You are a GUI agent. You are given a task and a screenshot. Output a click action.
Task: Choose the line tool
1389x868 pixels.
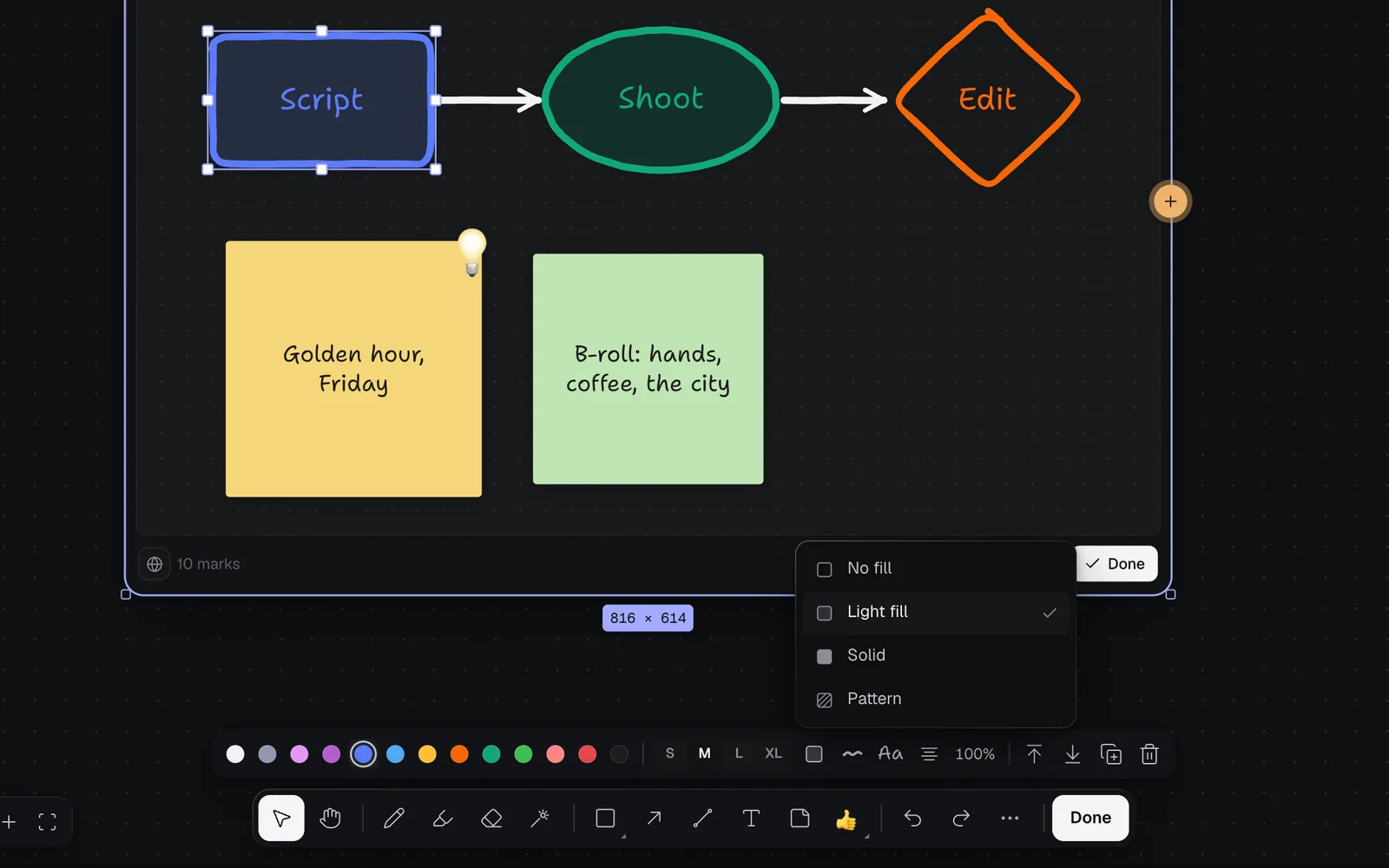702,819
